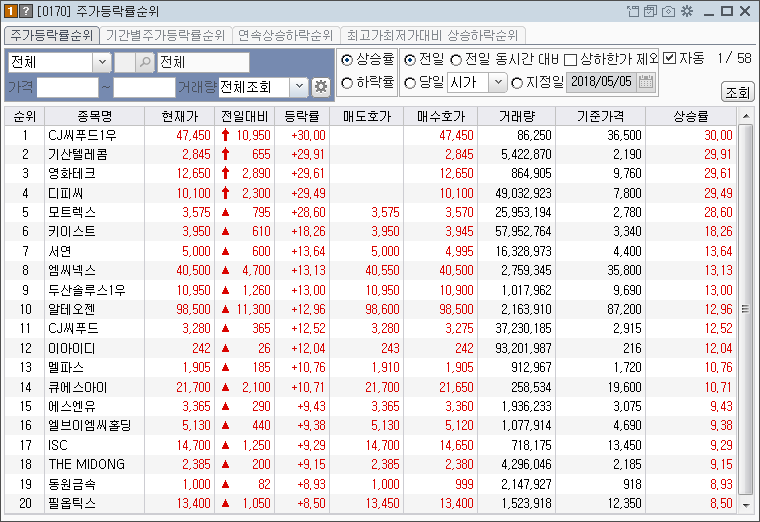The height and width of the screenshot is (522, 760).
Task: Select the THE MIDONG stock name
Action: pyautogui.click(x=86, y=464)
